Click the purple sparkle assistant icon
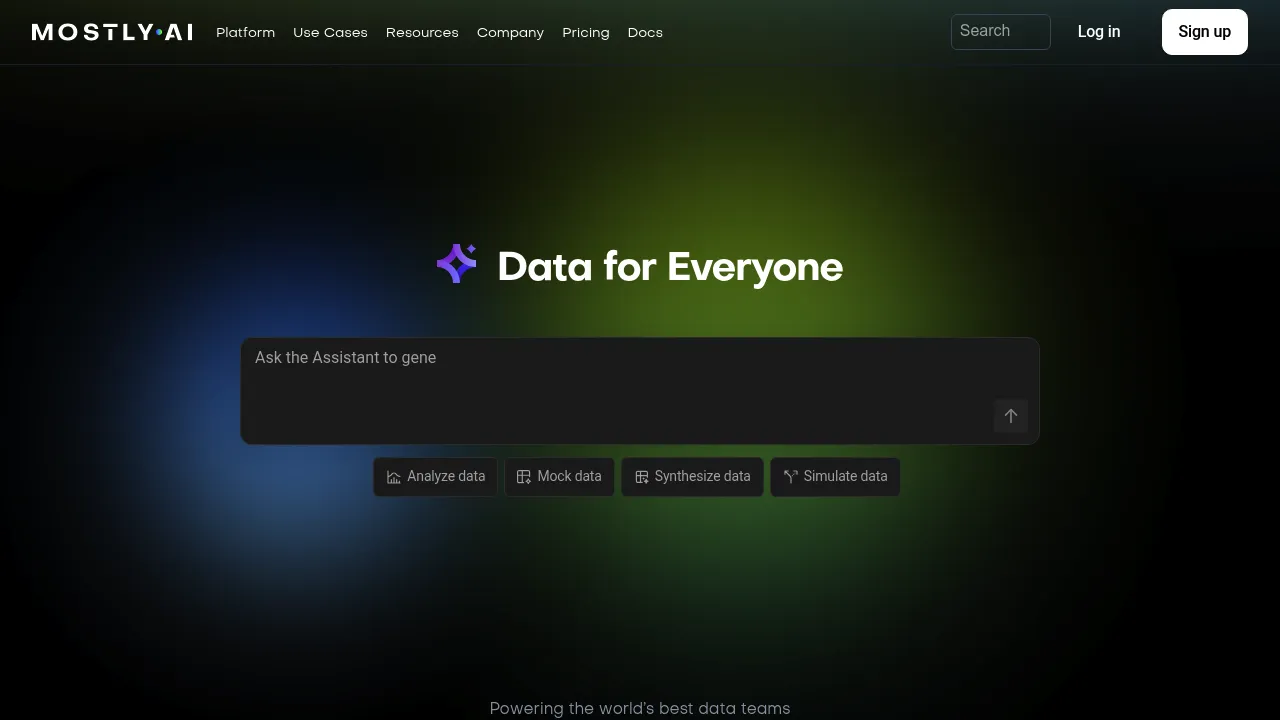Screen dimensions: 1280x720 pos(457,264)
